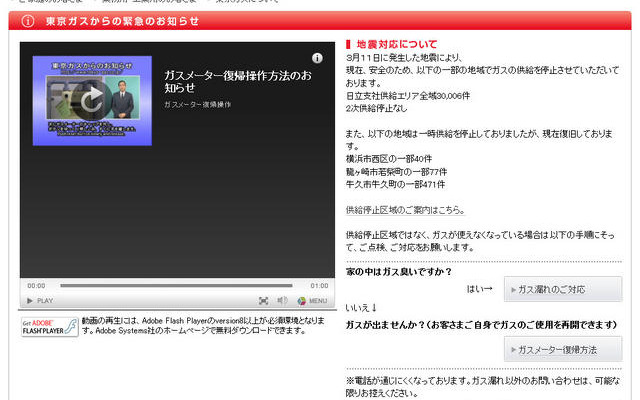This screenshot has height=400, width=640.
Task: Click the ガス漏れのご対応 button
Action: pos(563,289)
